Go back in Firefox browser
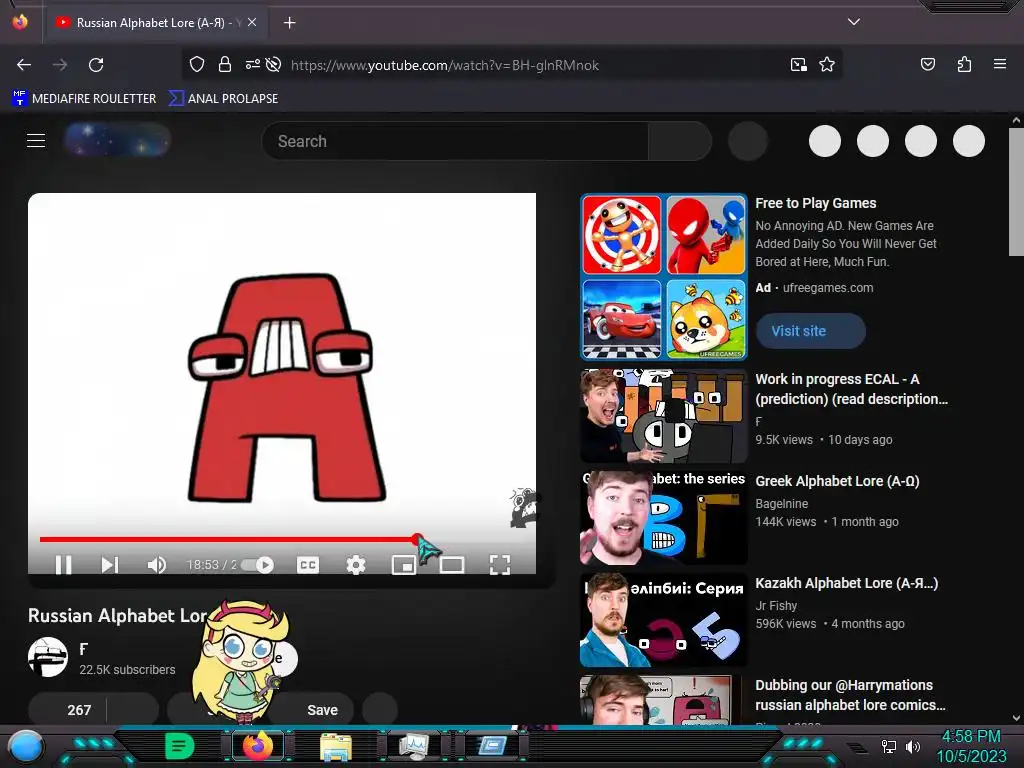1024x768 pixels. (24, 65)
